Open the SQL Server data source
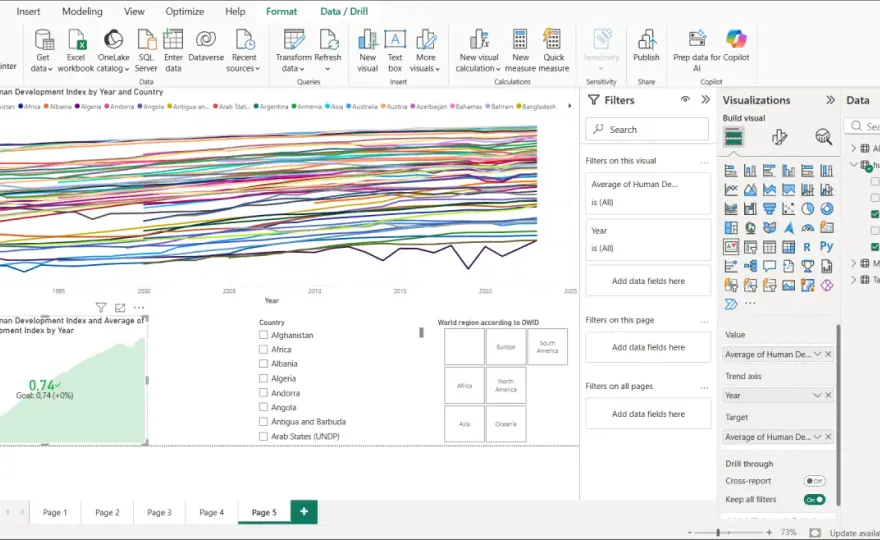880x540 pixels. click(x=146, y=51)
